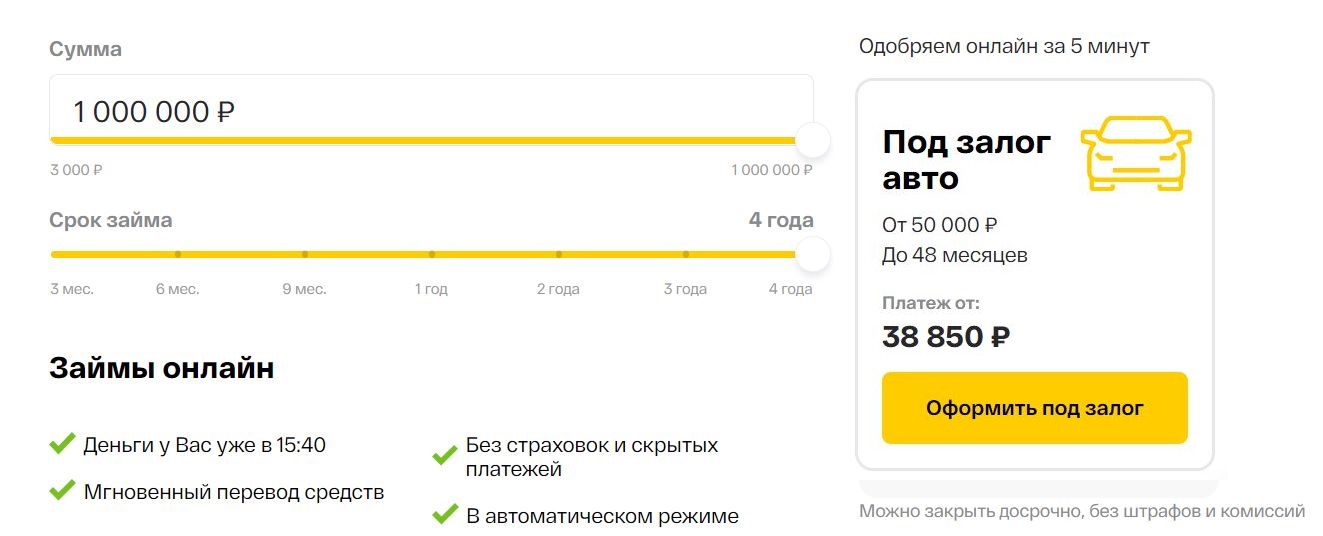Click the Срок займа slider handle

pos(813,254)
